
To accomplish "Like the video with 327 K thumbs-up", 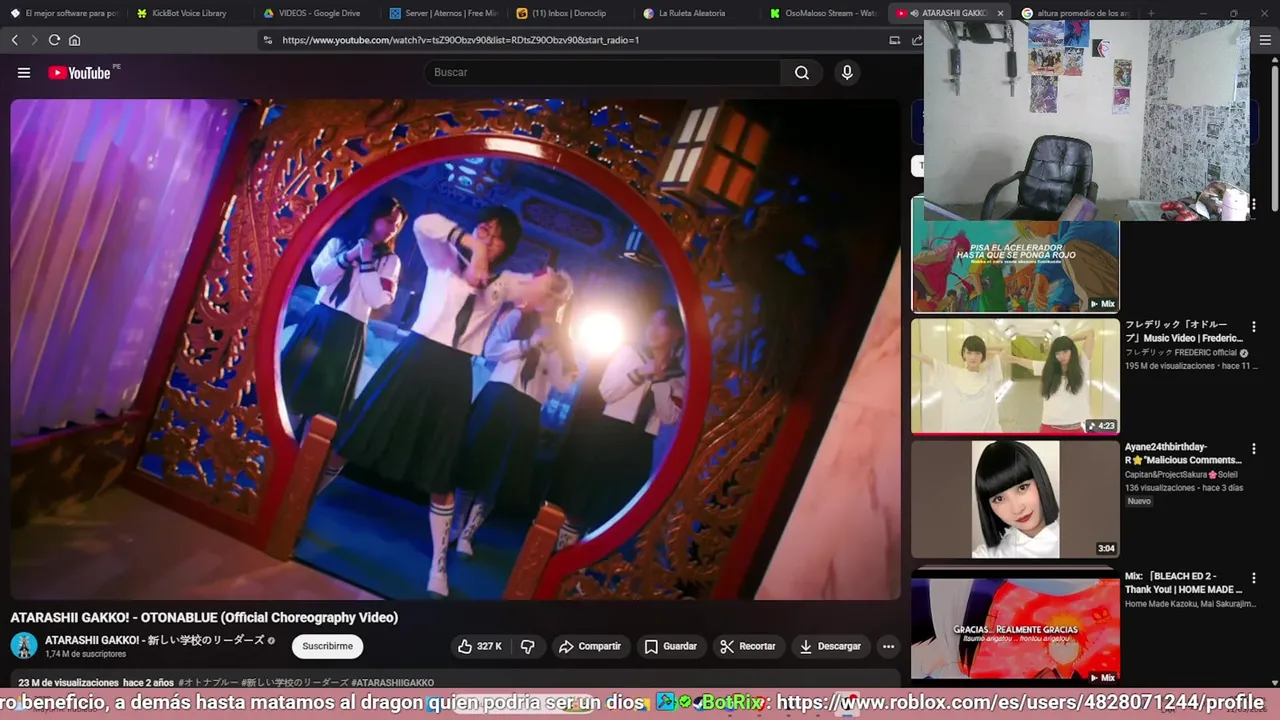I will 480,646.
